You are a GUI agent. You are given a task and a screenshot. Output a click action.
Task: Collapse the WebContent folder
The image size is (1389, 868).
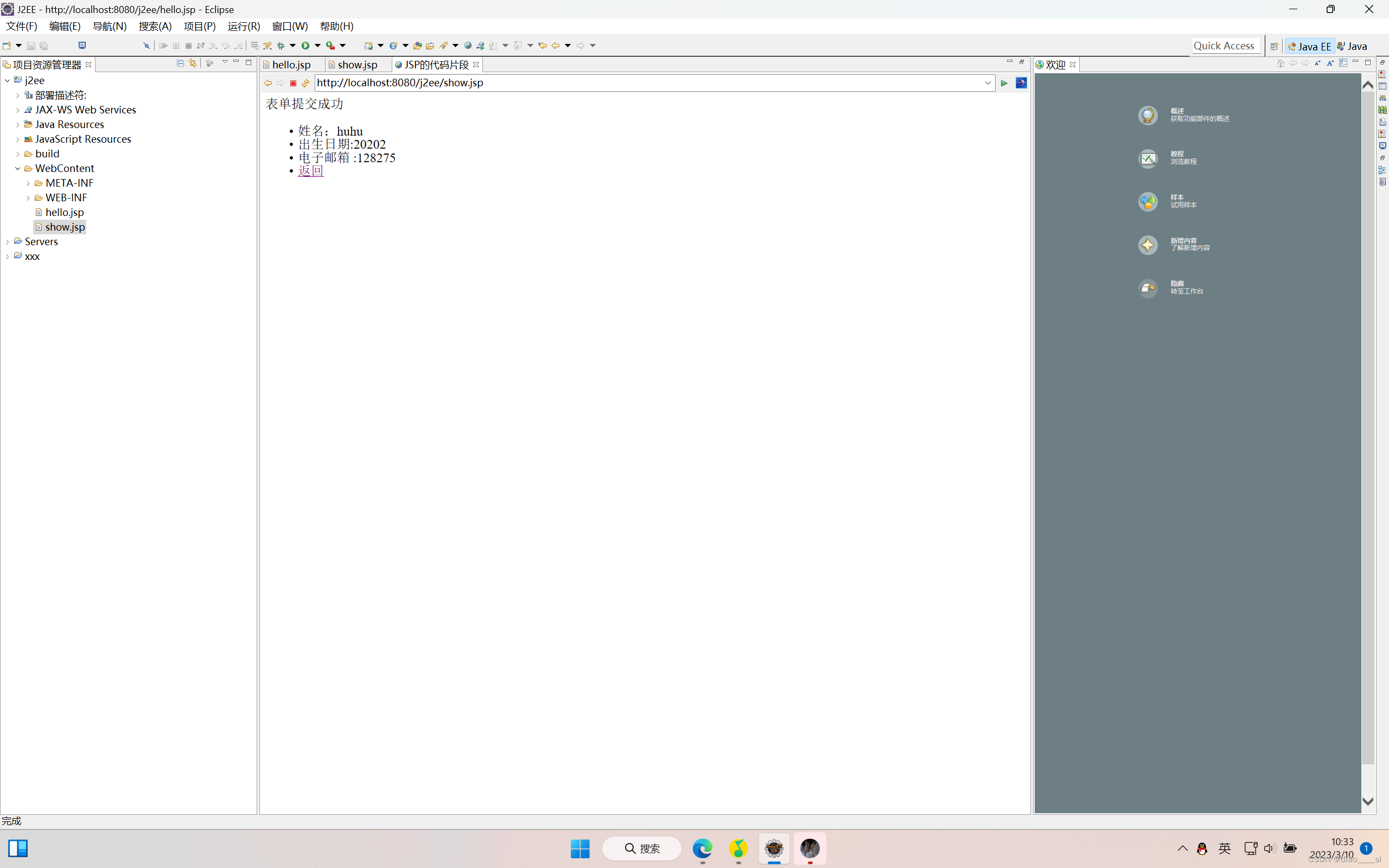(x=18, y=169)
